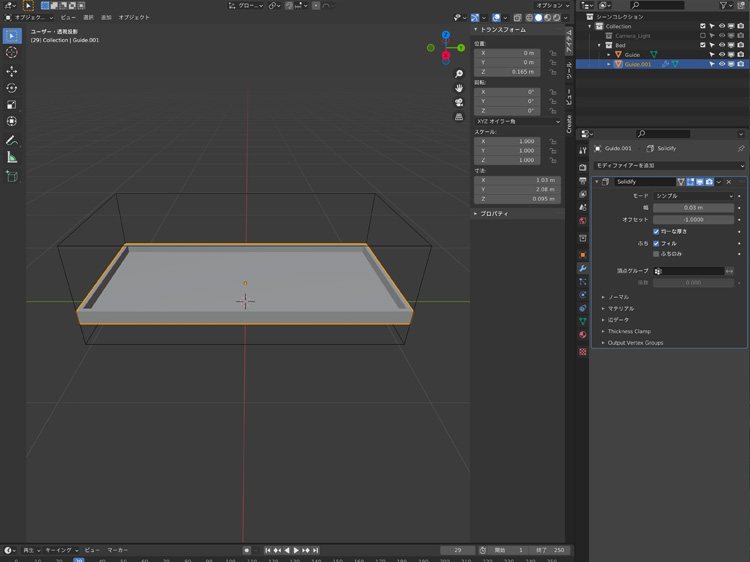The width and height of the screenshot is (750, 562).
Task: Expand the ノーマル section
Action: (x=619, y=297)
